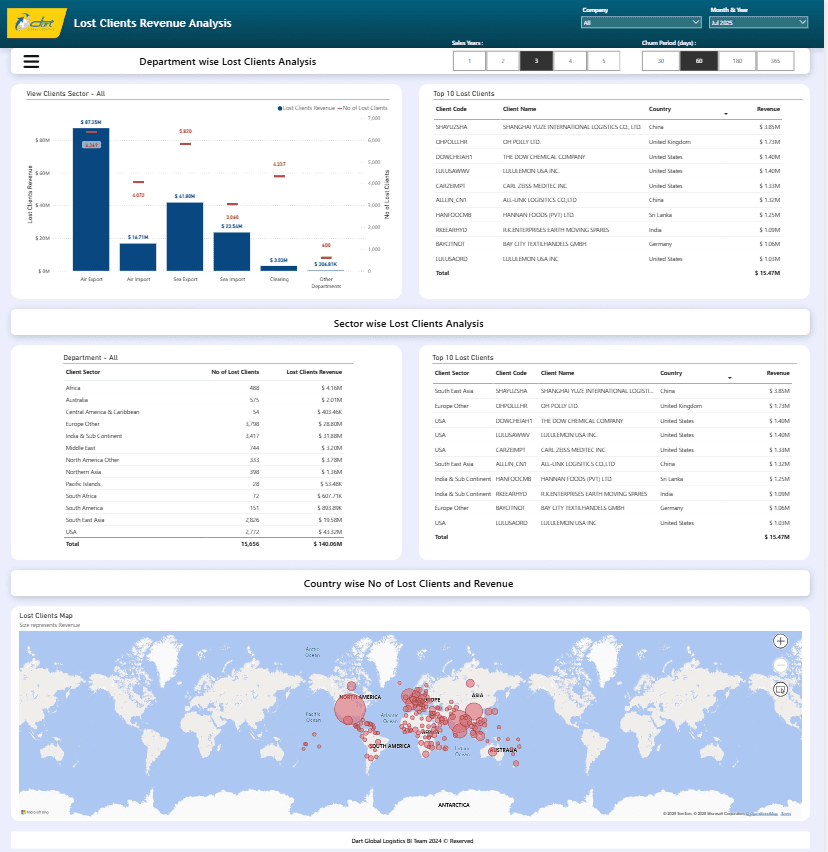Screen dimensions: 828x852
Task: Select India & Sub Continent summary row
Action: [204, 436]
